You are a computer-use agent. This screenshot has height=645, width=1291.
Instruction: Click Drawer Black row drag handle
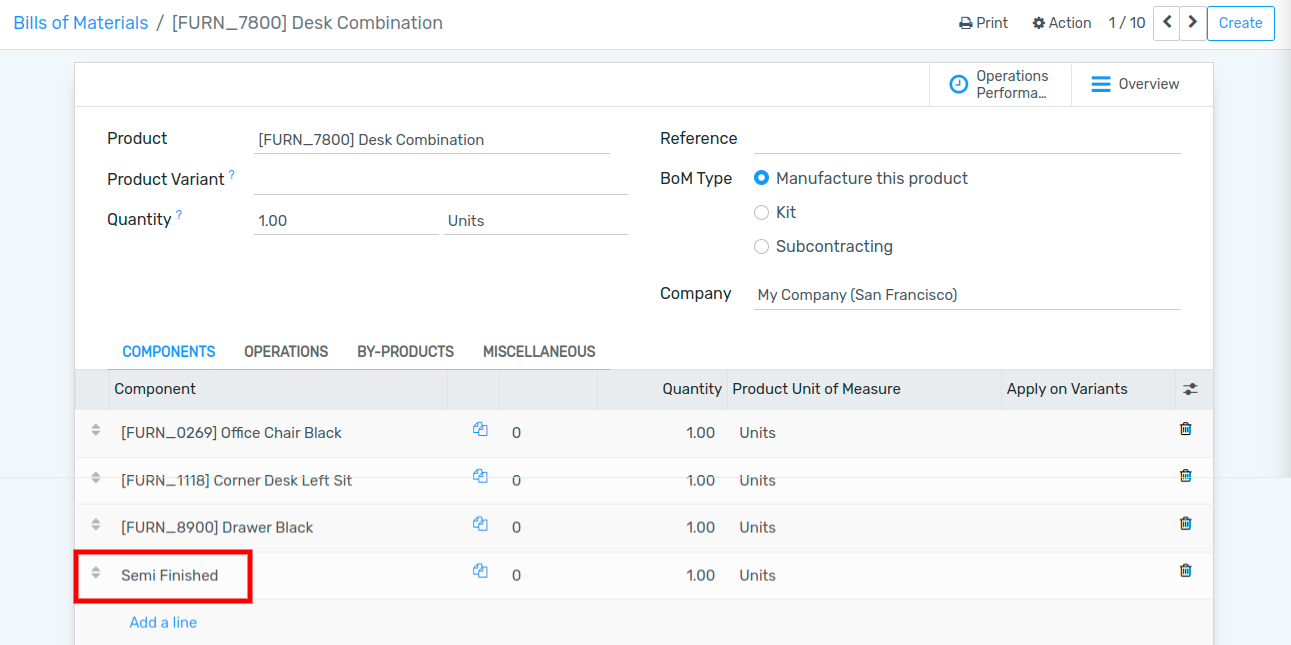(x=96, y=525)
